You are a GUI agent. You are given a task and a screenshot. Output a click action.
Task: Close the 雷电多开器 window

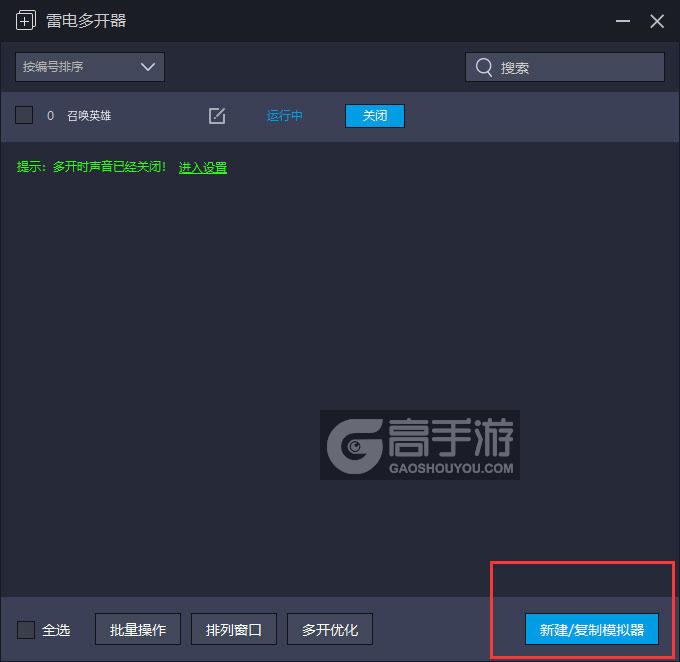point(657,21)
